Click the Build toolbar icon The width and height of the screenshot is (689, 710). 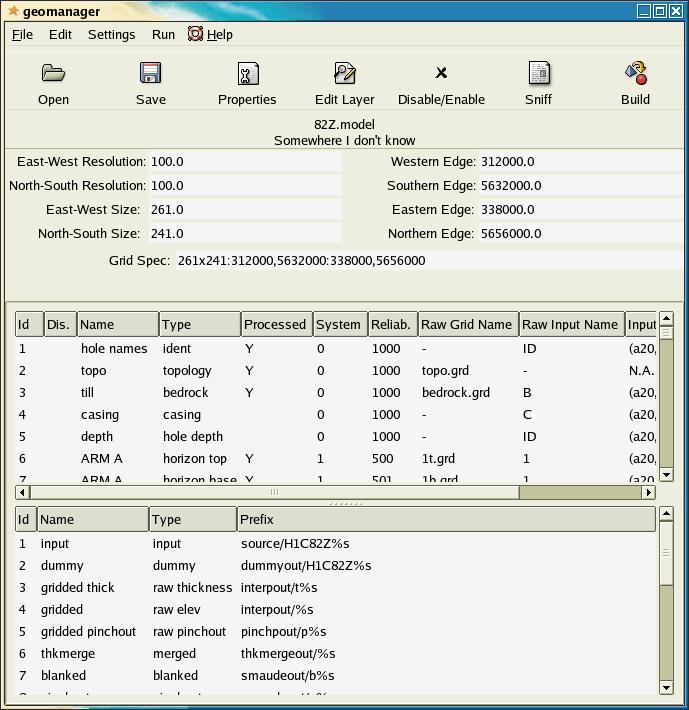point(635,74)
